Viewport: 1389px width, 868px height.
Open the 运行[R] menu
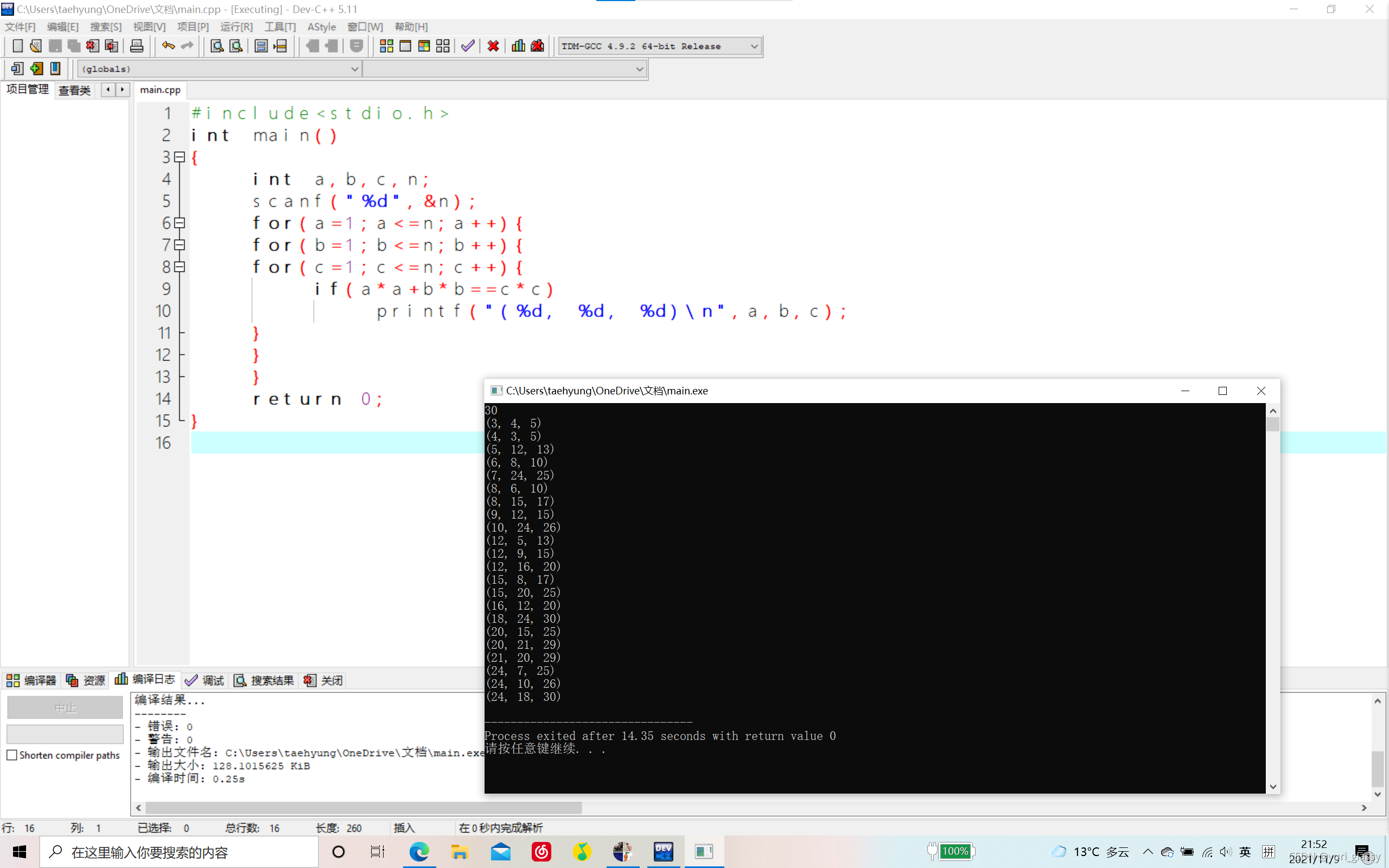point(236,27)
